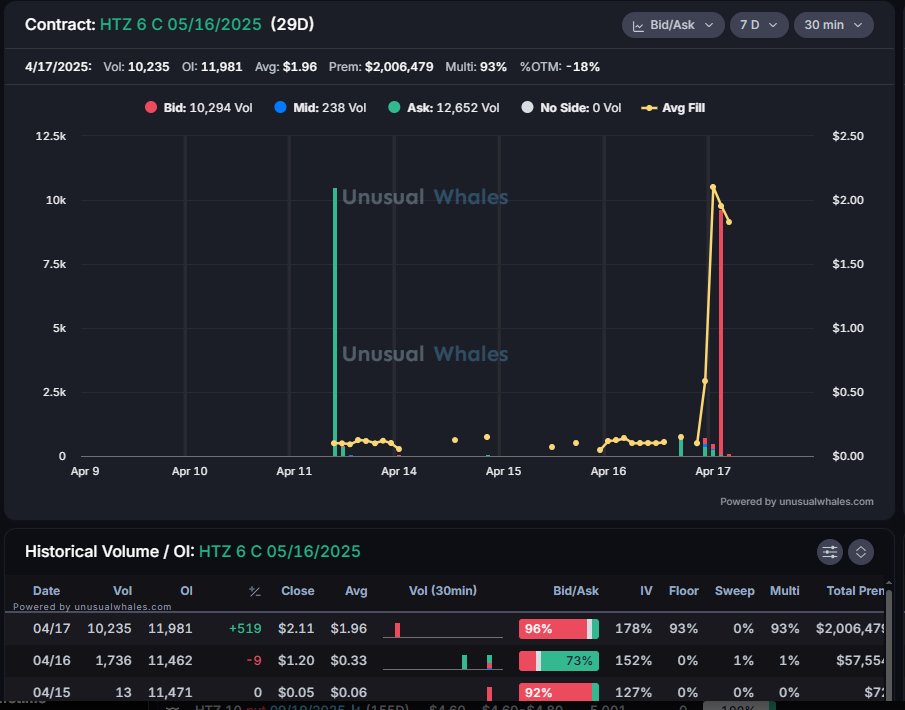Click the -9 OI change value
905x710 pixels.
click(254, 660)
